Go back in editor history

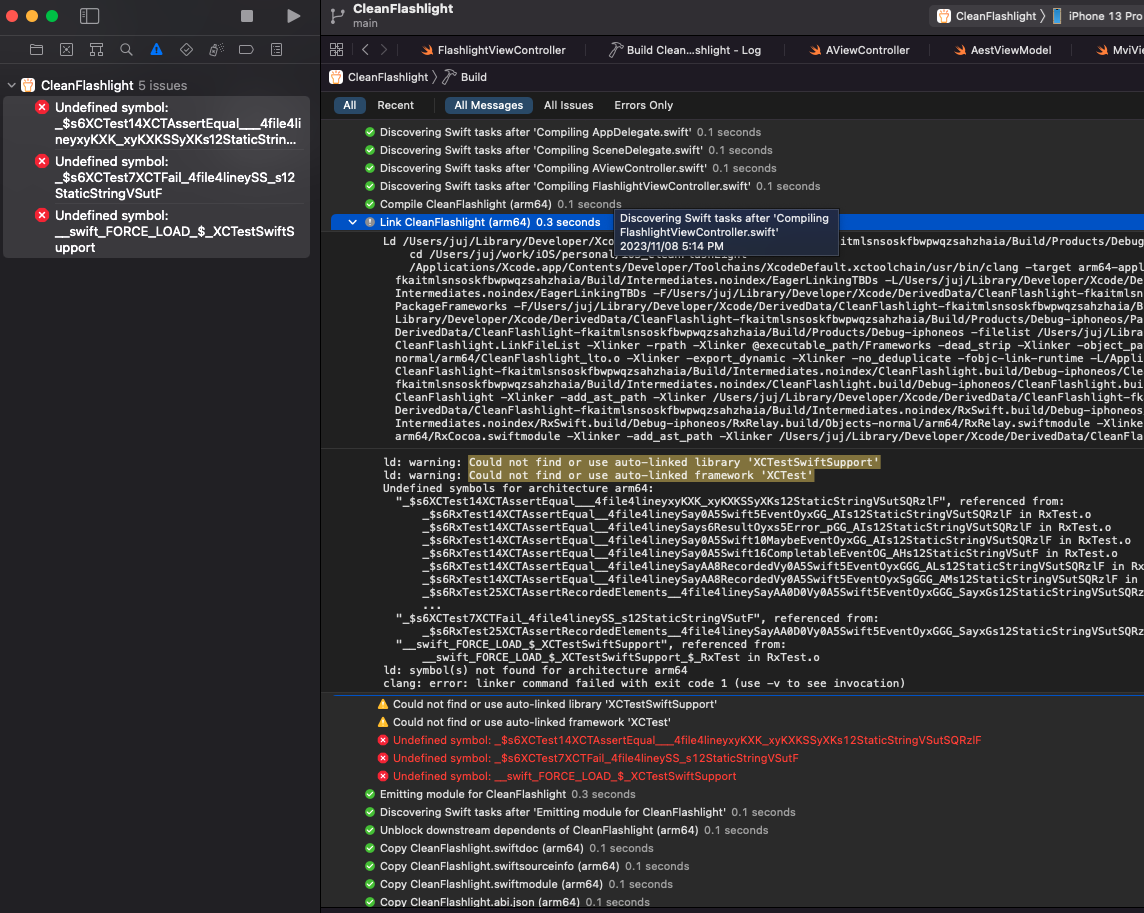pos(365,50)
